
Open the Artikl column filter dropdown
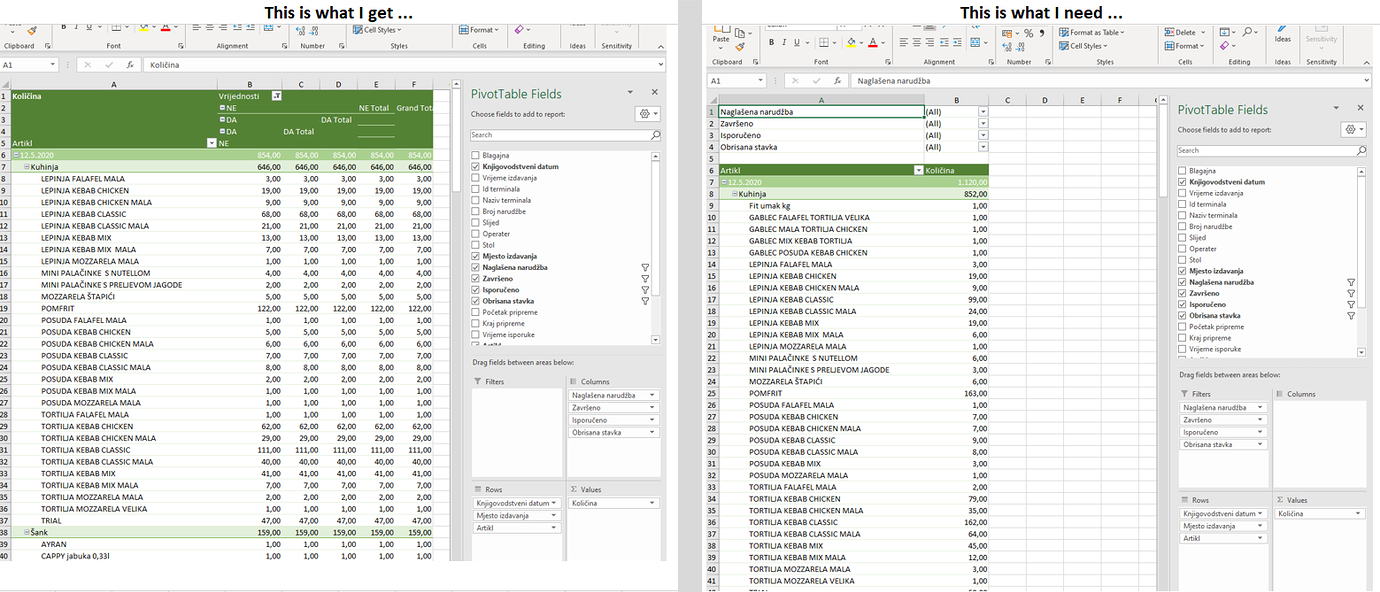[x=919, y=170]
